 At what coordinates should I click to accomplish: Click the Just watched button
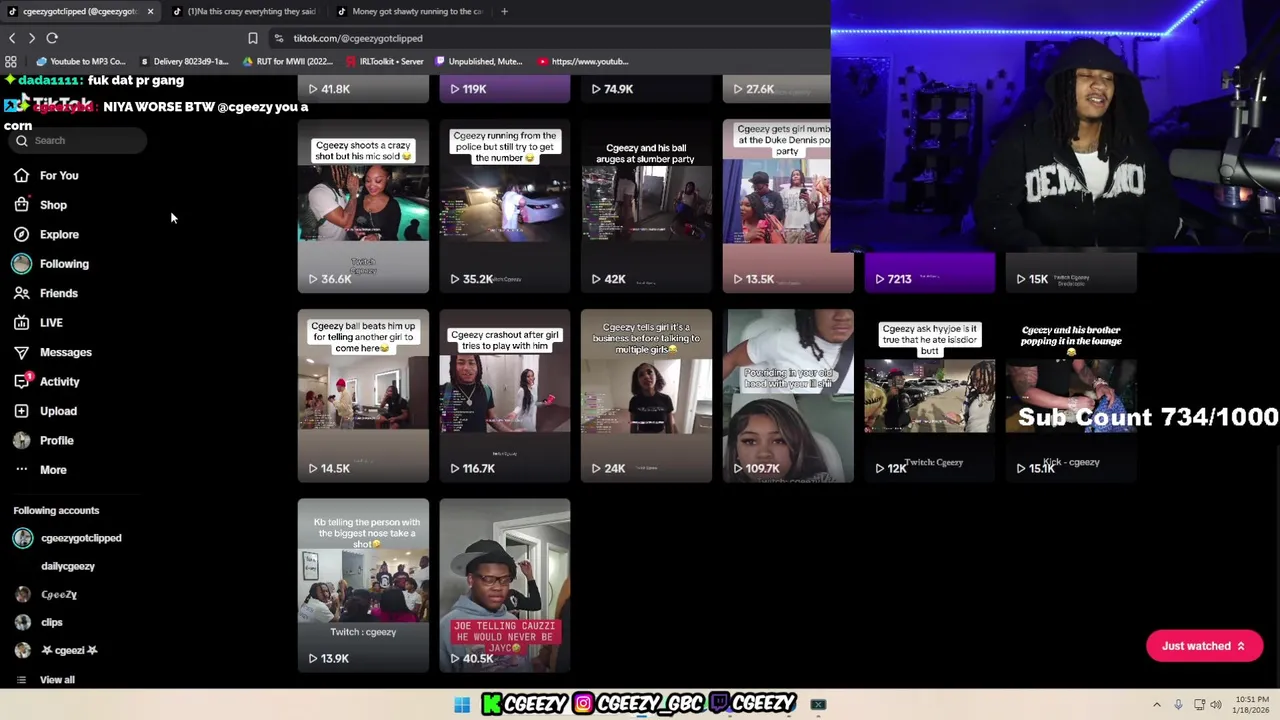[x=1204, y=646]
